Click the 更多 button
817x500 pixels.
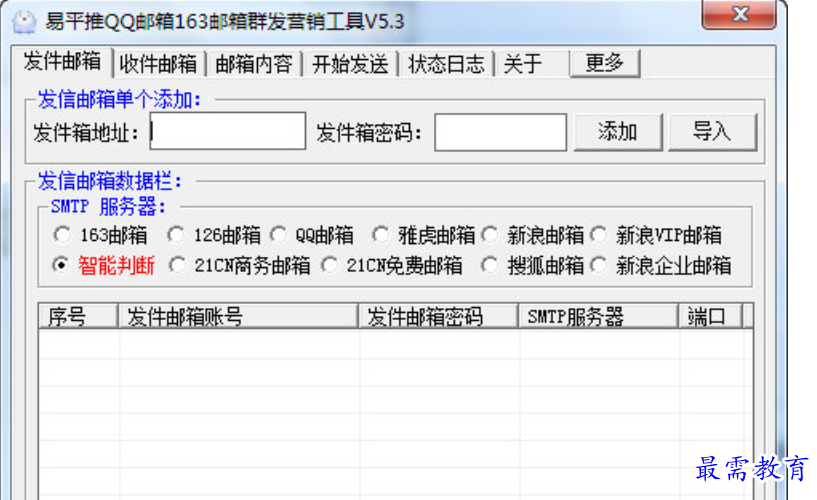605,63
